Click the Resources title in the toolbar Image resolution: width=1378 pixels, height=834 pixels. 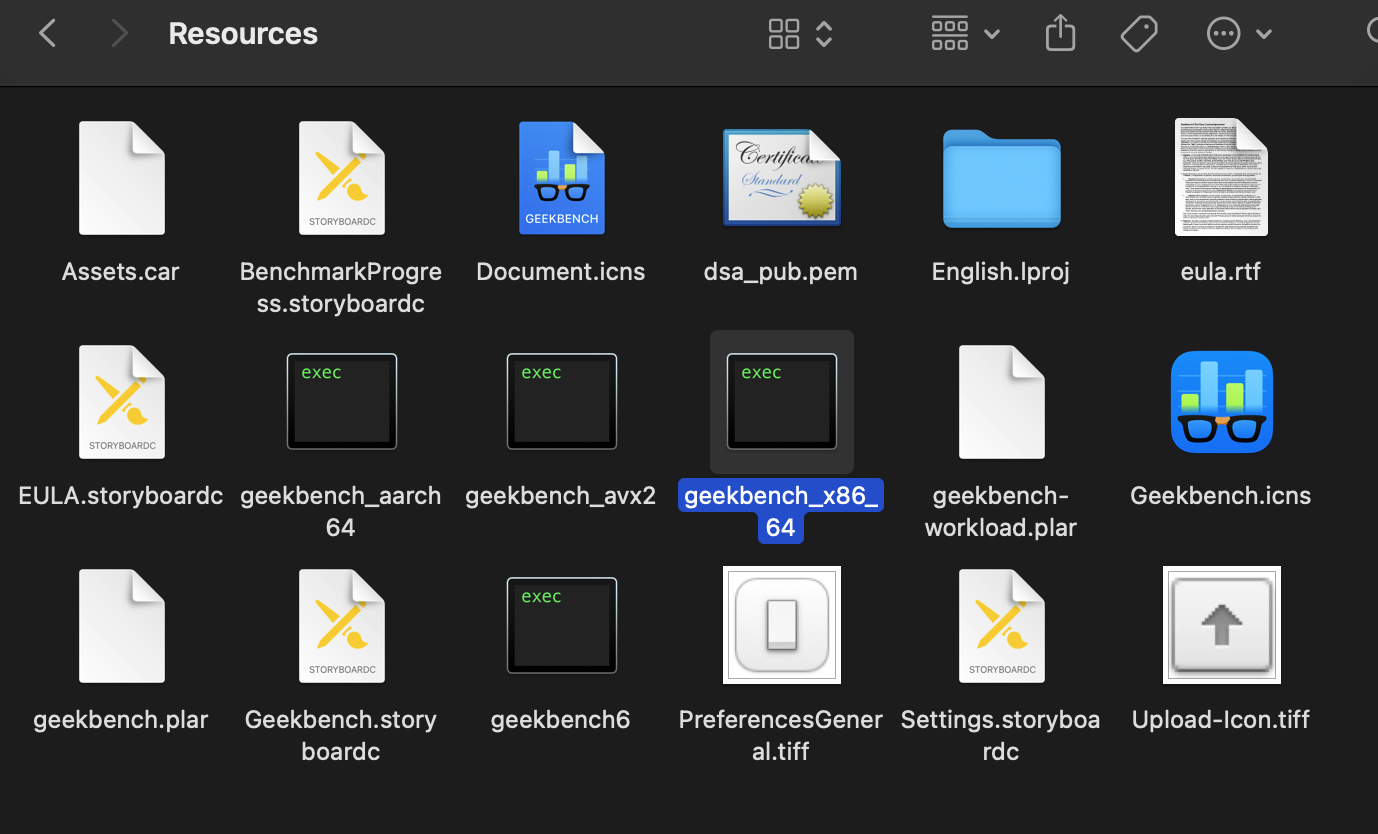(x=242, y=33)
